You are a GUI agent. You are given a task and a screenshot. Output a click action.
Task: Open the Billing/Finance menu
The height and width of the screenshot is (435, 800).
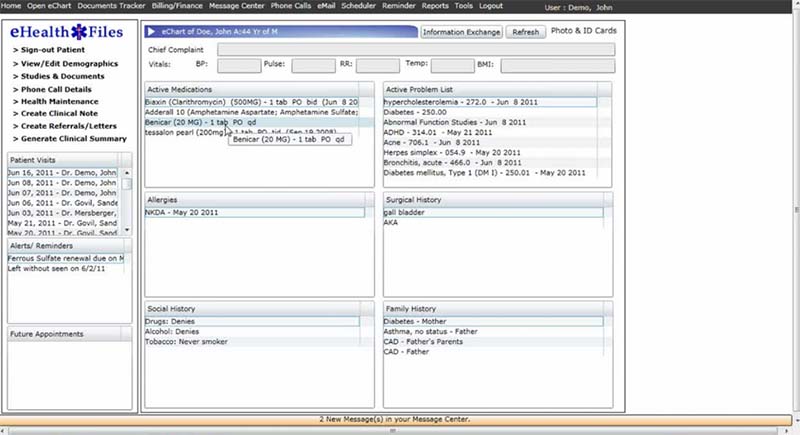coord(177,6)
